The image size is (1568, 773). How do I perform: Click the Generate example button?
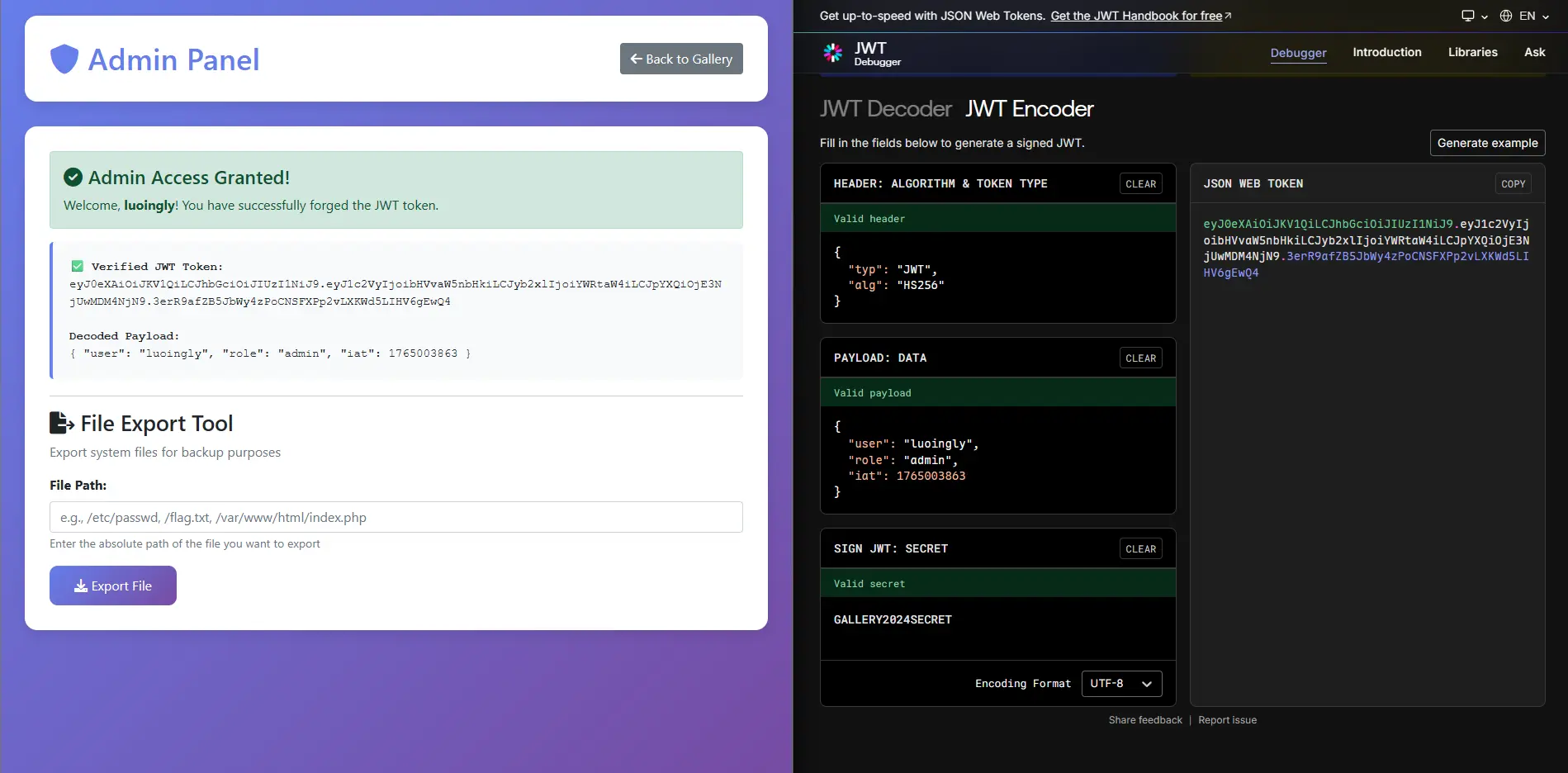click(x=1487, y=143)
